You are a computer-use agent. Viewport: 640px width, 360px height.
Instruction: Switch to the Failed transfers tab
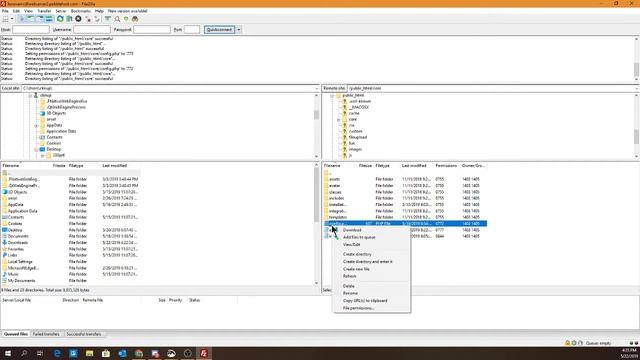46,334
